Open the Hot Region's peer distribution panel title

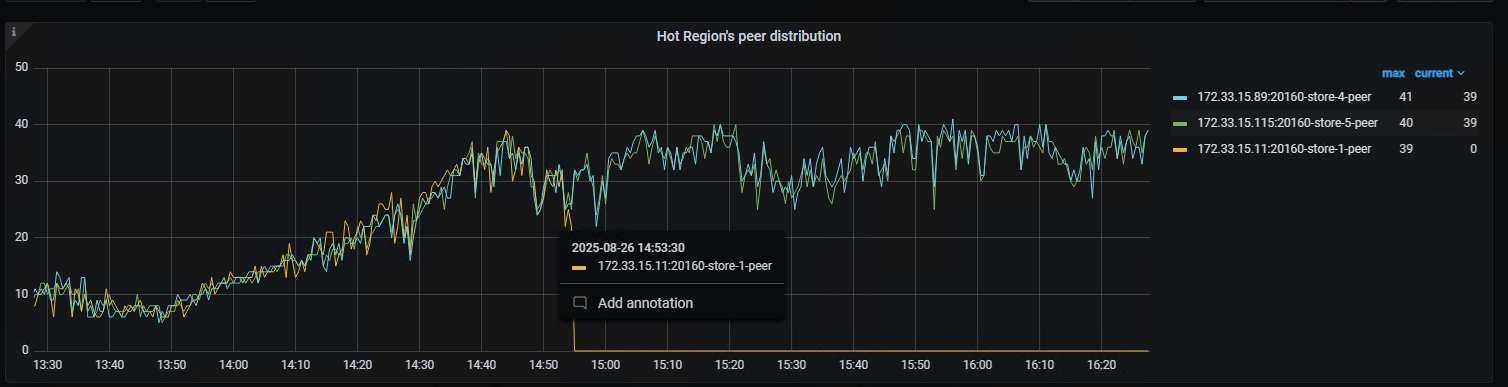(748, 36)
